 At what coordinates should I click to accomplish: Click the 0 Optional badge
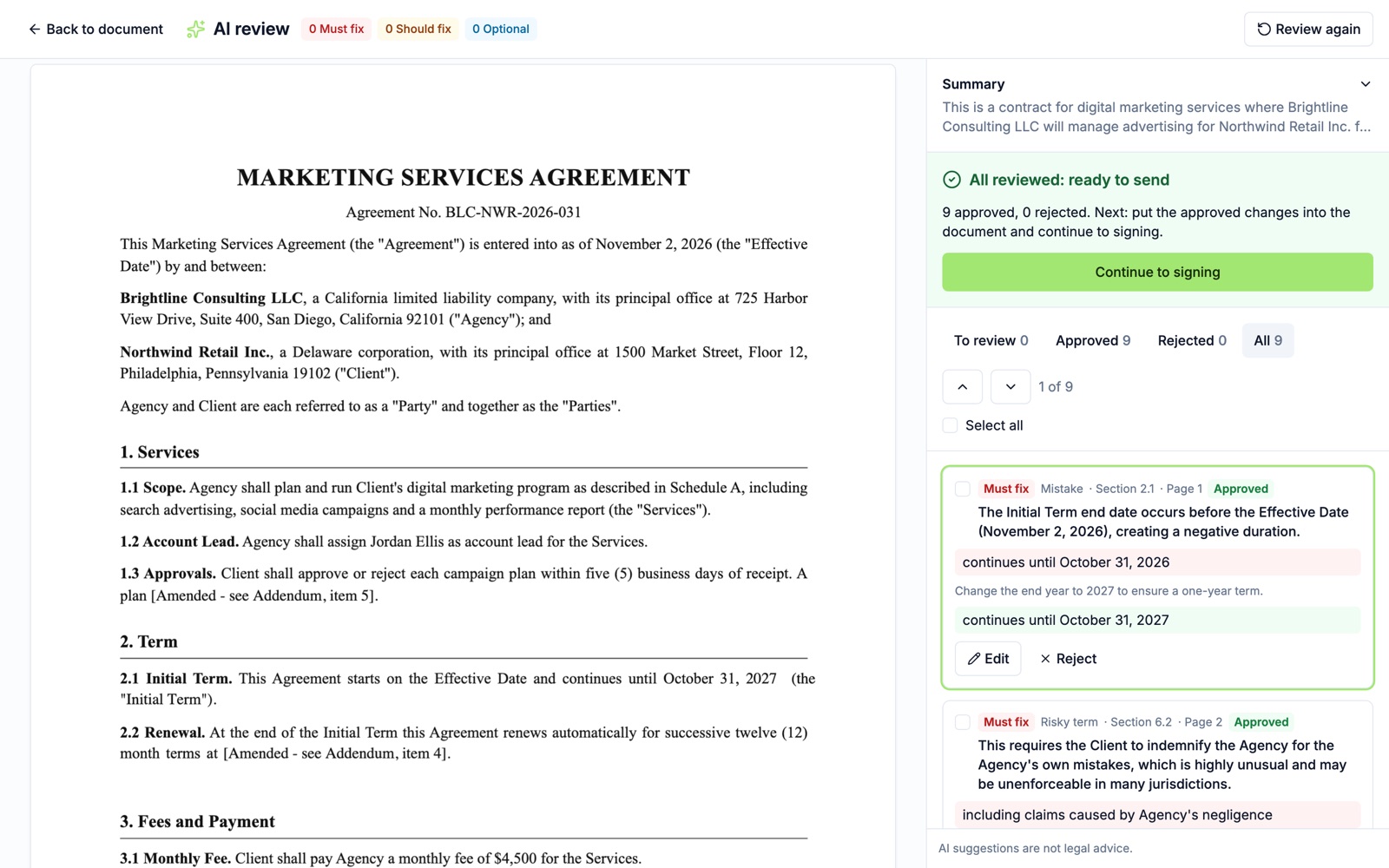[501, 30]
